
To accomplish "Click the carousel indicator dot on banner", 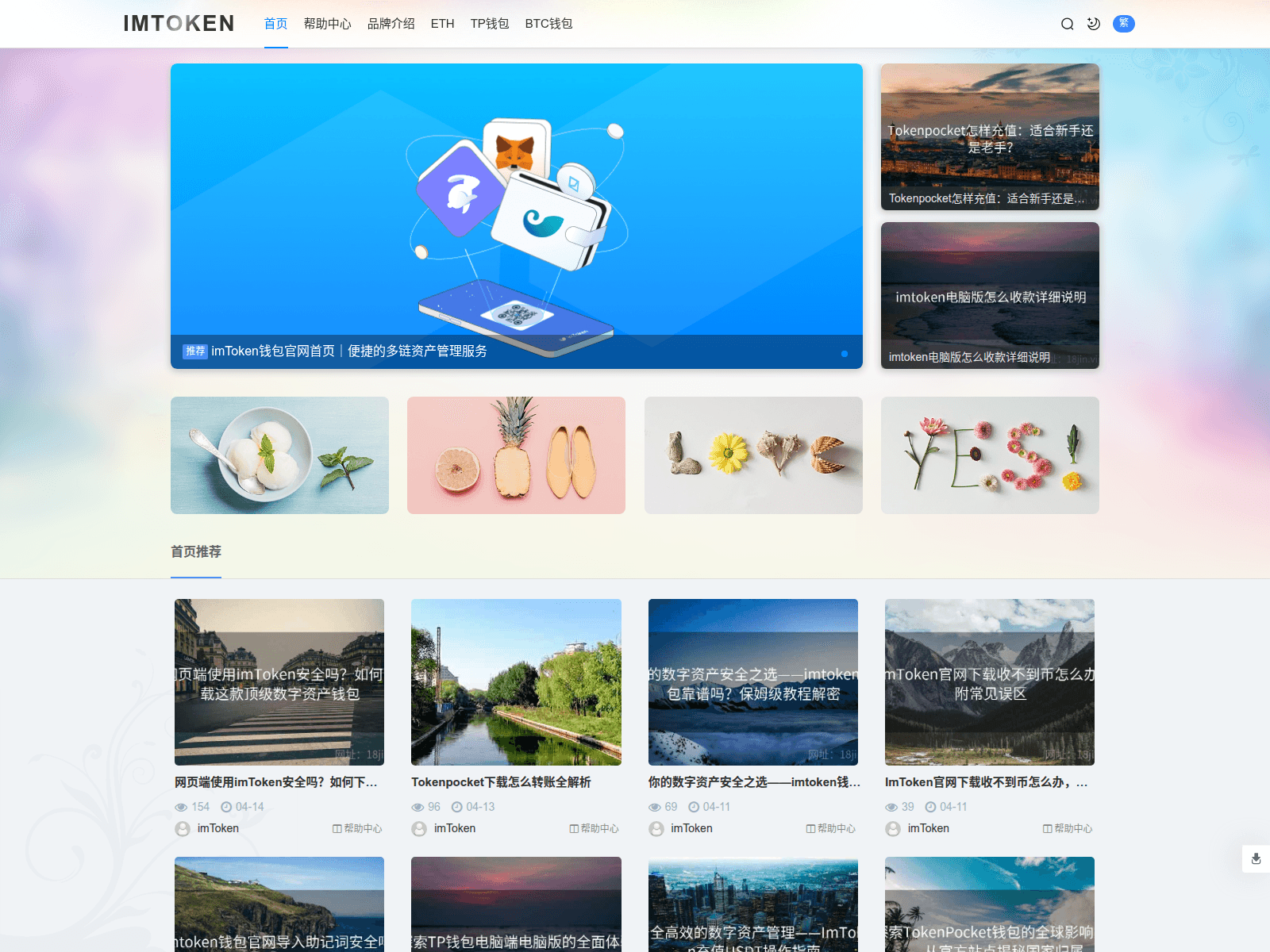I will (x=845, y=354).
